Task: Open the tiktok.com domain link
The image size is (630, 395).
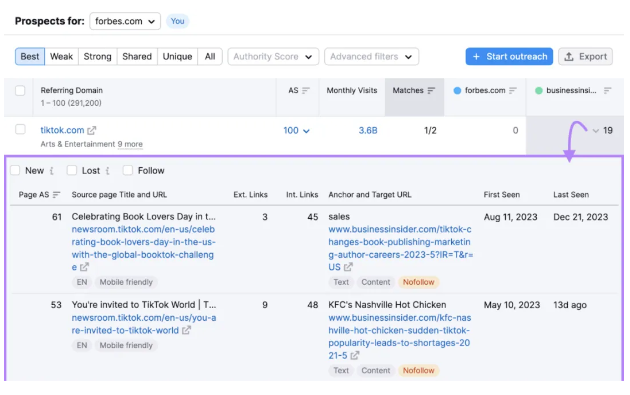Action: 62,130
